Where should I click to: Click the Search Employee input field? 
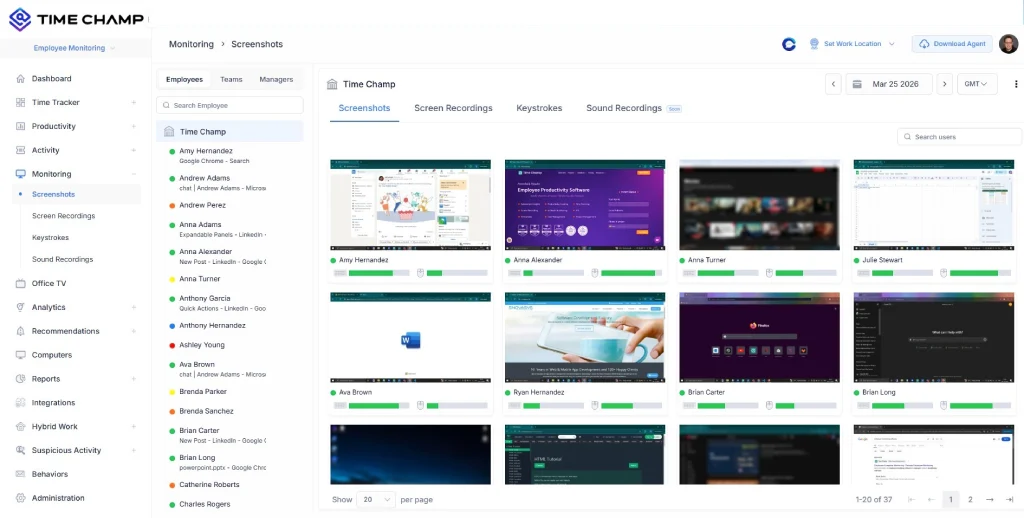(230, 105)
